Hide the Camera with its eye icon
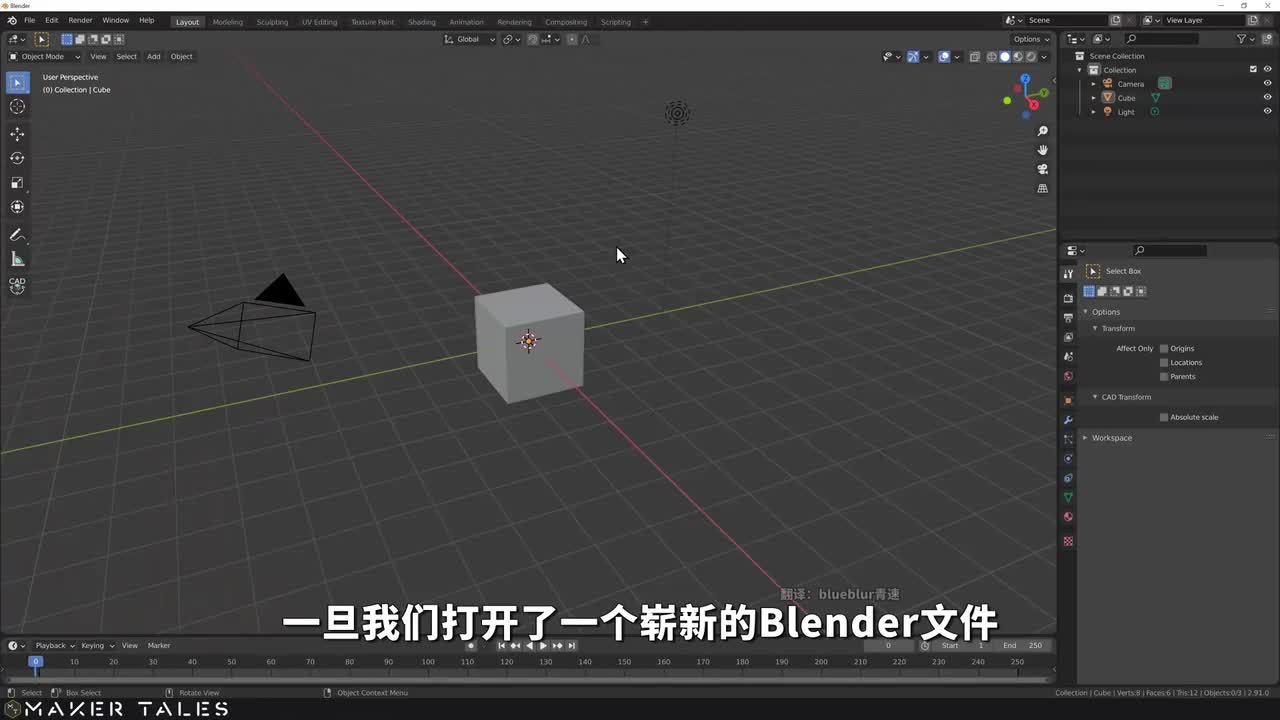The width and height of the screenshot is (1280, 720). [x=1267, y=83]
